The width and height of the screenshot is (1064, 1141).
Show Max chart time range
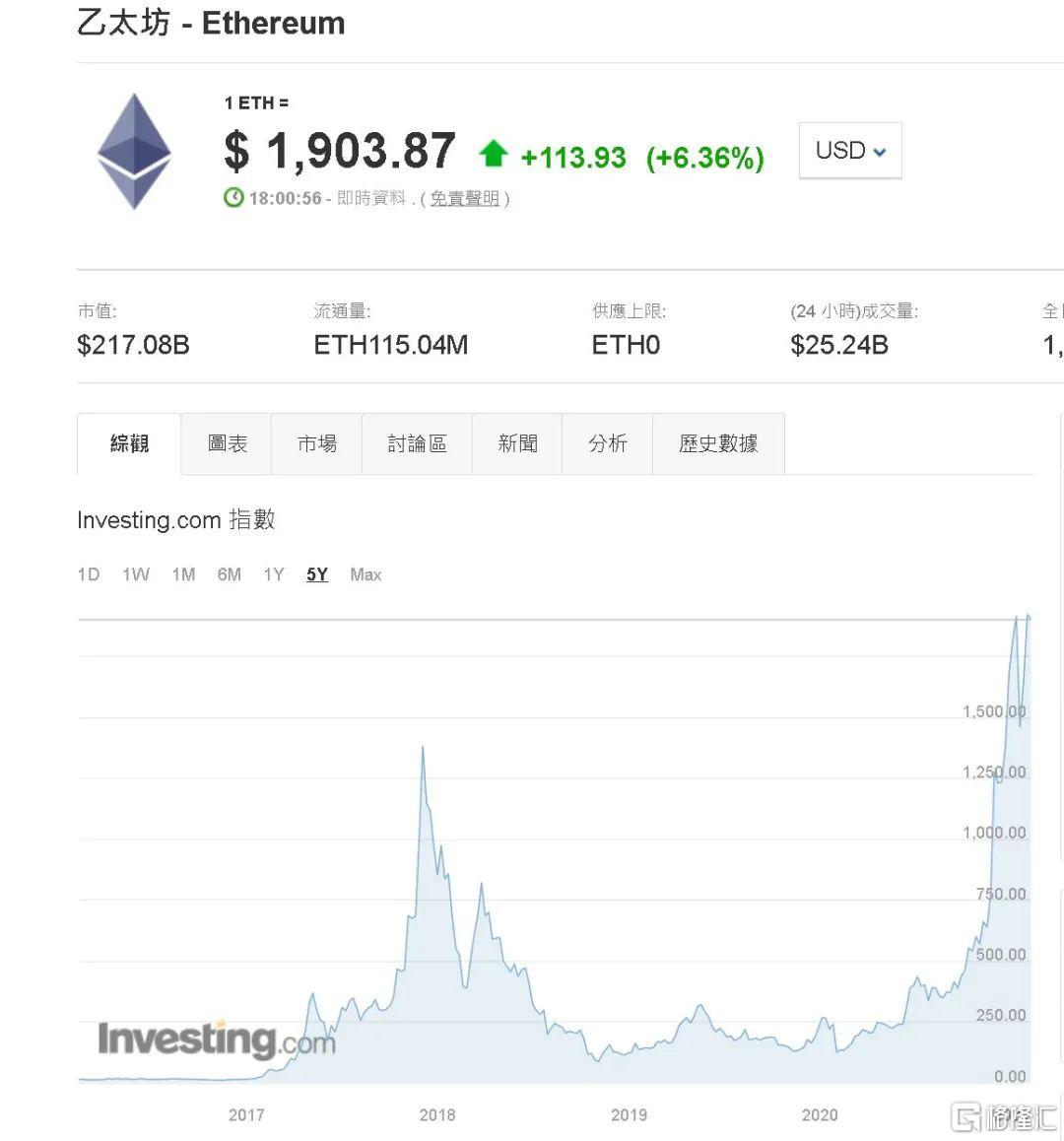pyautogui.click(x=366, y=574)
